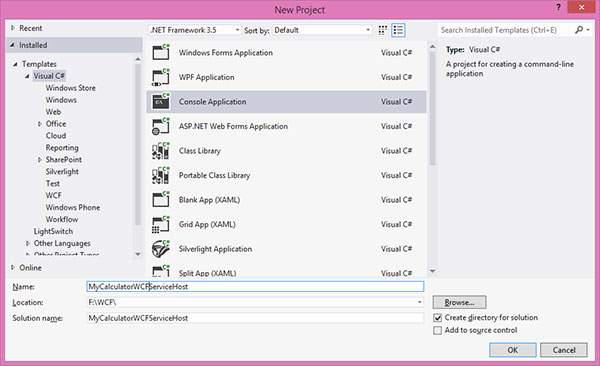Confirm project creation with OK

512,350
